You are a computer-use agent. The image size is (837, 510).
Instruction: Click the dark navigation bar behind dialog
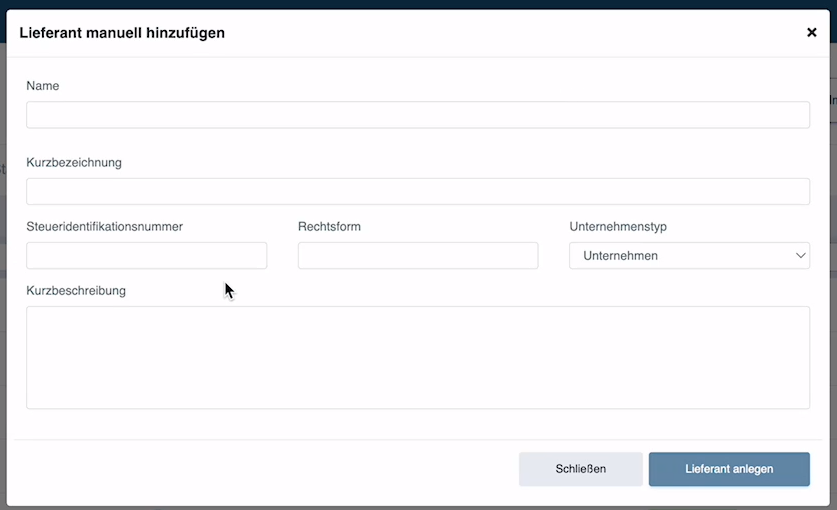418,4
